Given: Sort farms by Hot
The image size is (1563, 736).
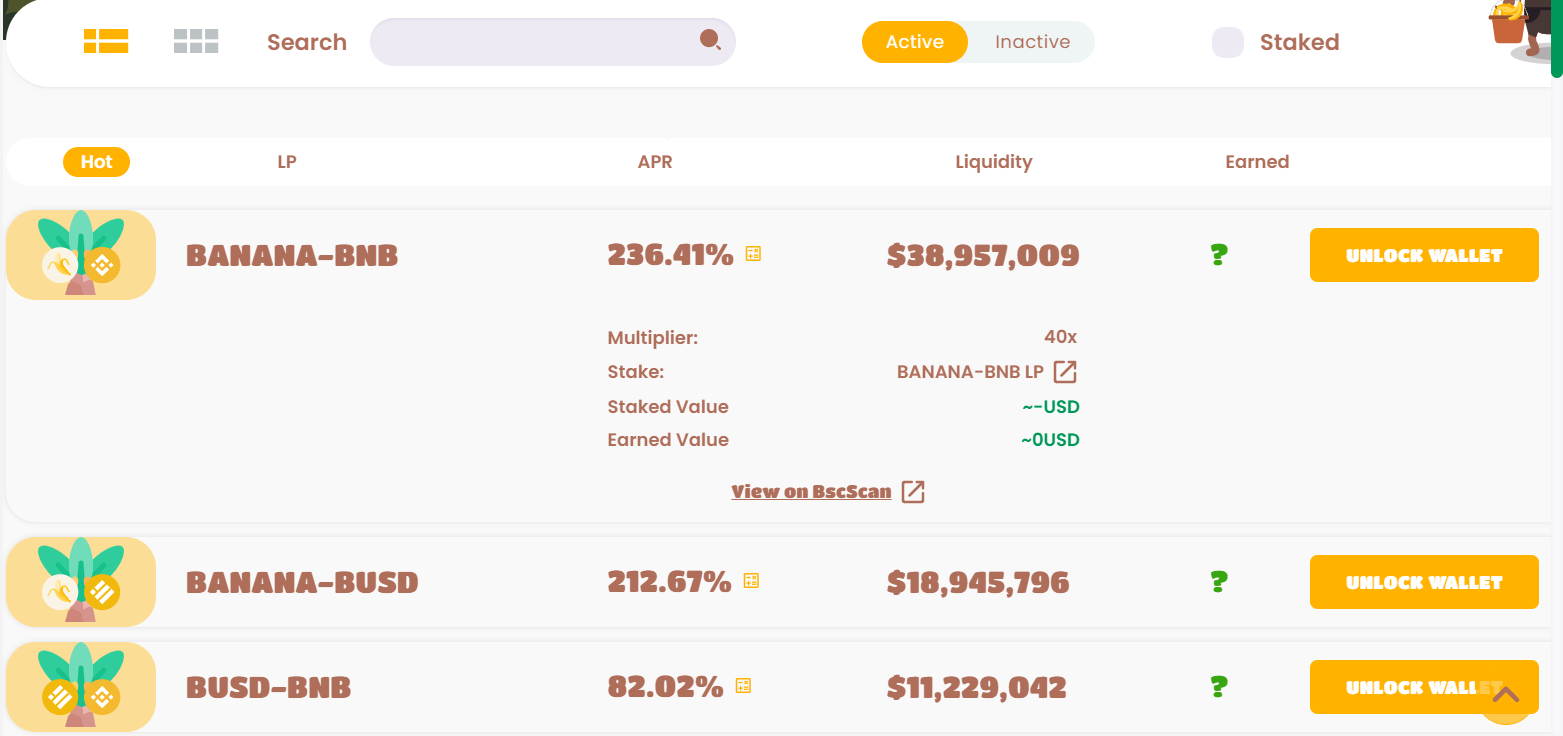Looking at the screenshot, I should tap(97, 162).
